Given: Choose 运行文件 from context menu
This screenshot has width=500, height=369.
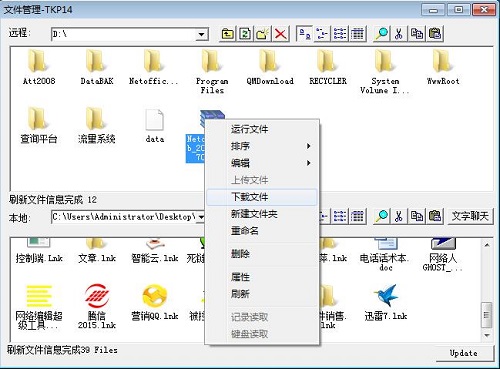Looking at the screenshot, I should click(x=249, y=129).
